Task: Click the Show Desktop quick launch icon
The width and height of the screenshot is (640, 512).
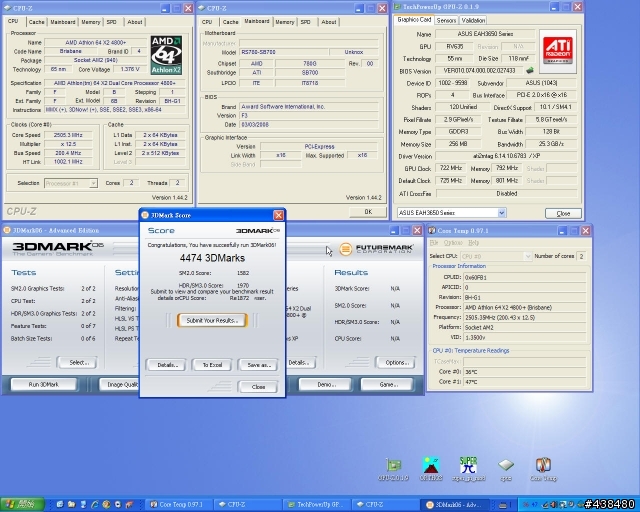Action: click(60, 505)
